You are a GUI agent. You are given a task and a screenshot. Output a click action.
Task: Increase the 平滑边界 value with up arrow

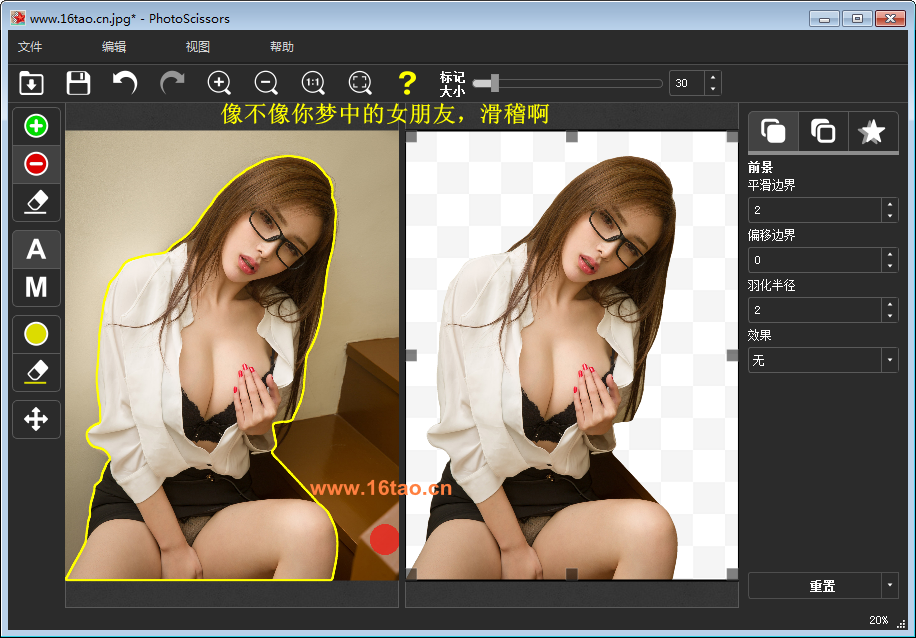pos(889,205)
